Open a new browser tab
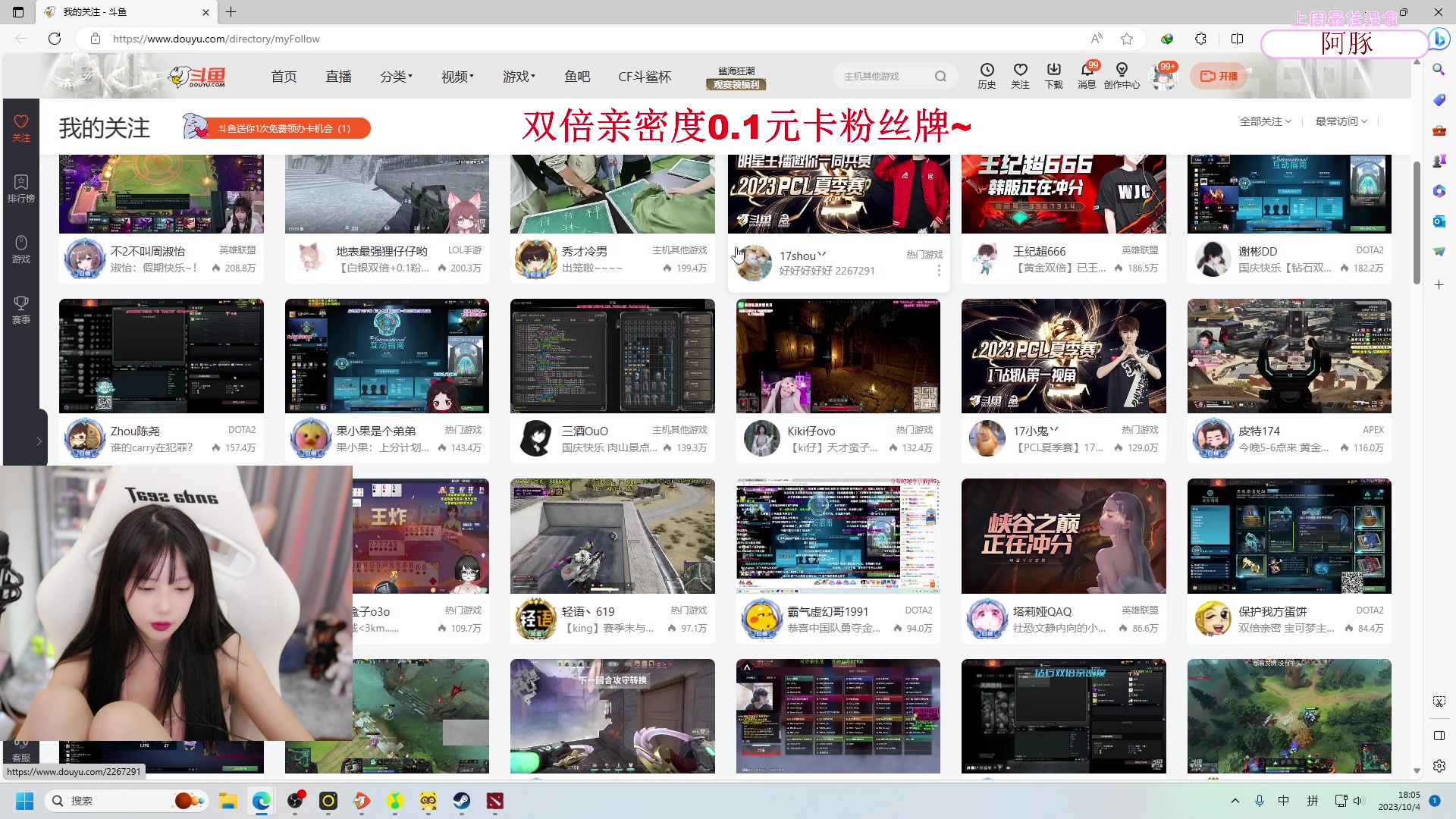Screen dimensions: 1456x819 [231, 12]
